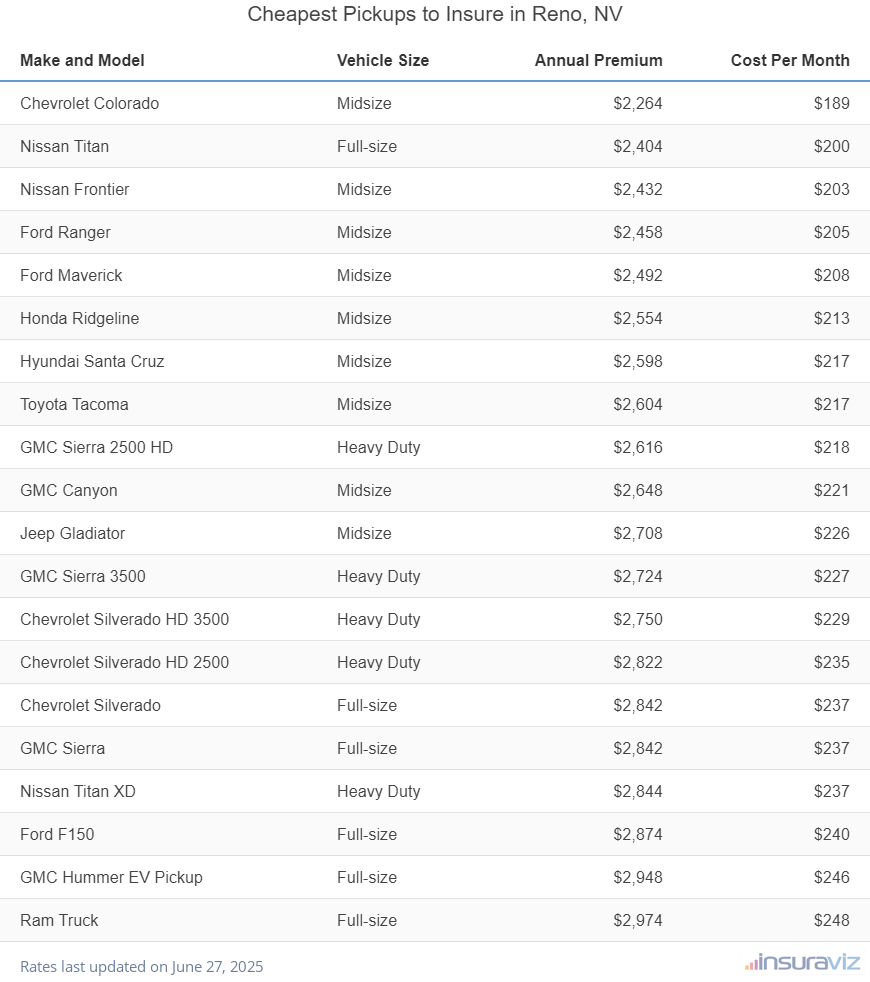Click the table title about Reno, NV
This screenshot has height=982, width=870.
pyautogui.click(x=435, y=15)
